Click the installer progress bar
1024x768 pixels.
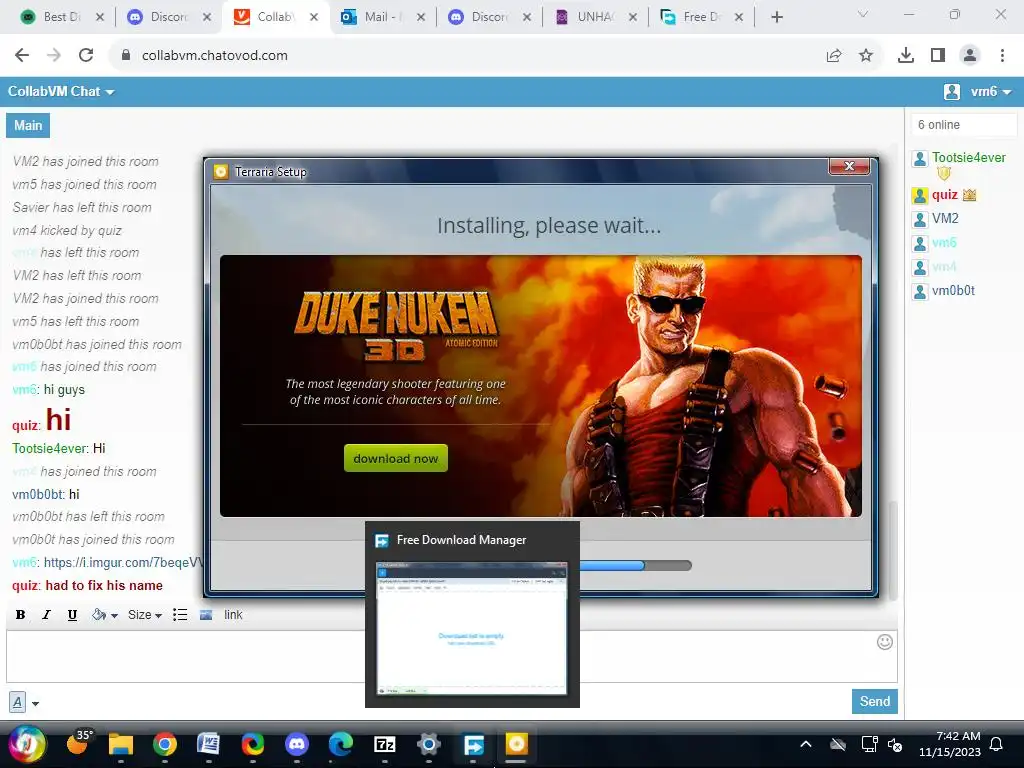(x=635, y=566)
